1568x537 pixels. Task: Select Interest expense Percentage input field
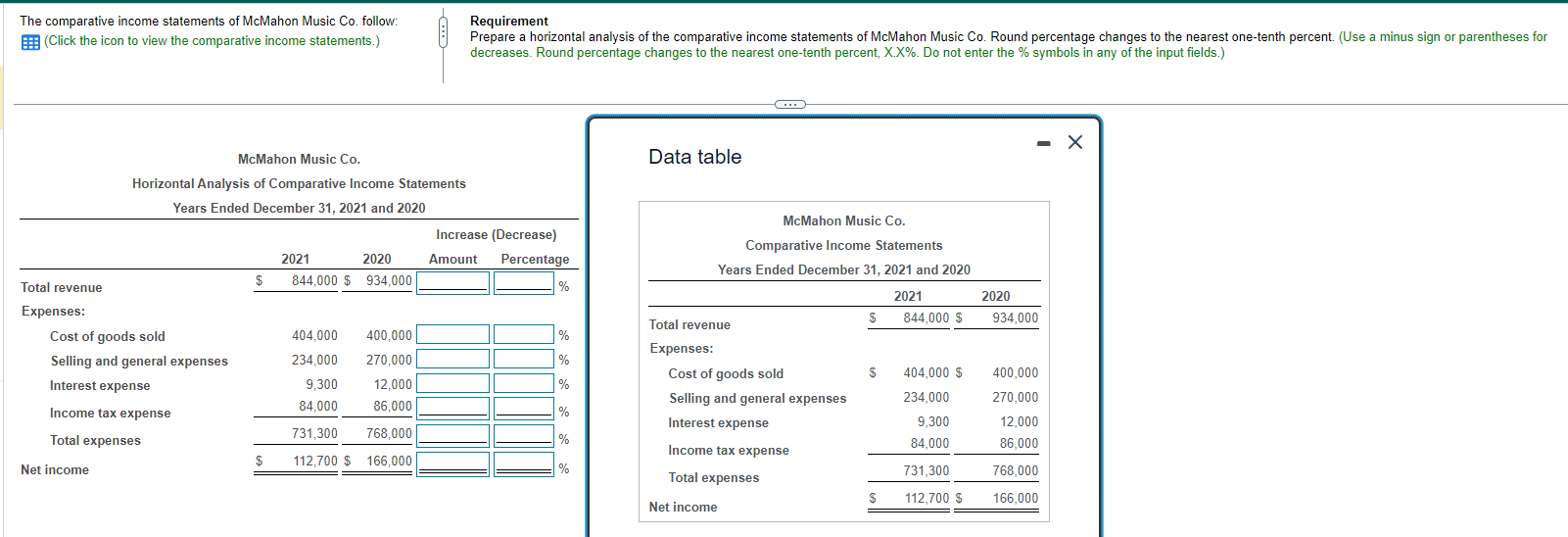click(x=524, y=383)
